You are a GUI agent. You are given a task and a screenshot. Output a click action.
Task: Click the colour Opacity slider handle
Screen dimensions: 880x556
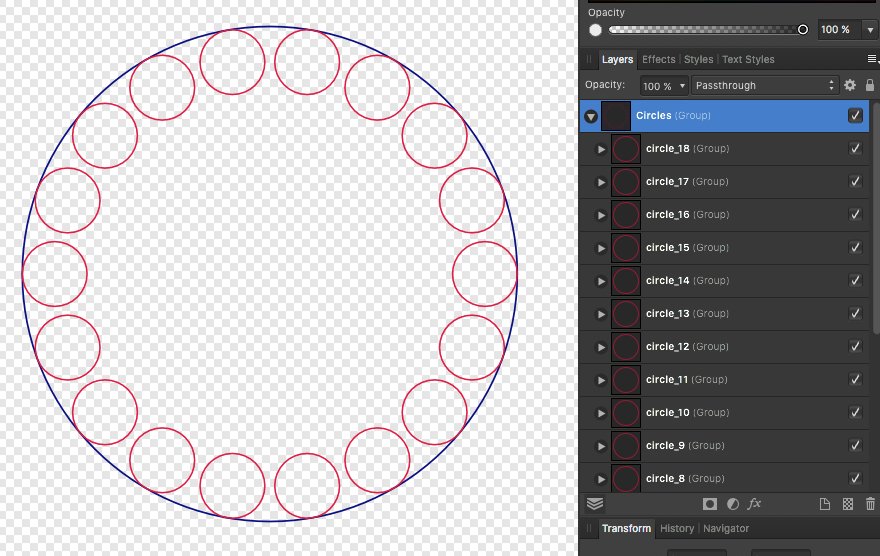coord(803,30)
